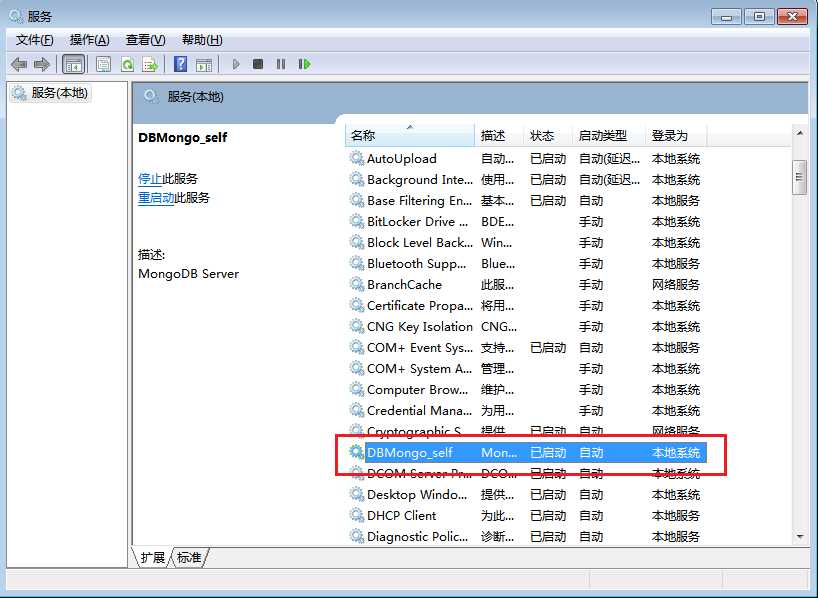Select the COM+ System A... service

click(526, 368)
